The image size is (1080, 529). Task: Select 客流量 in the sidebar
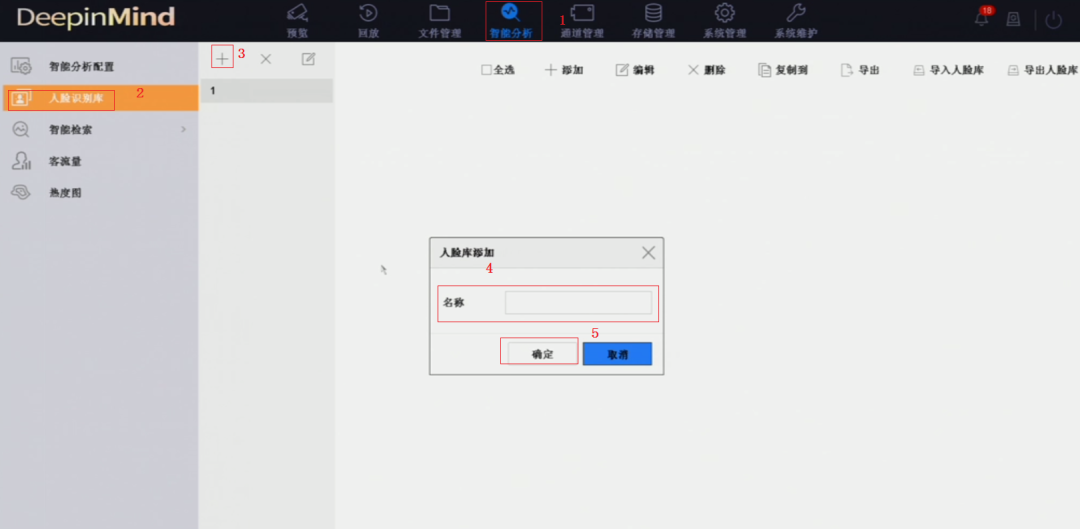tap(65, 161)
